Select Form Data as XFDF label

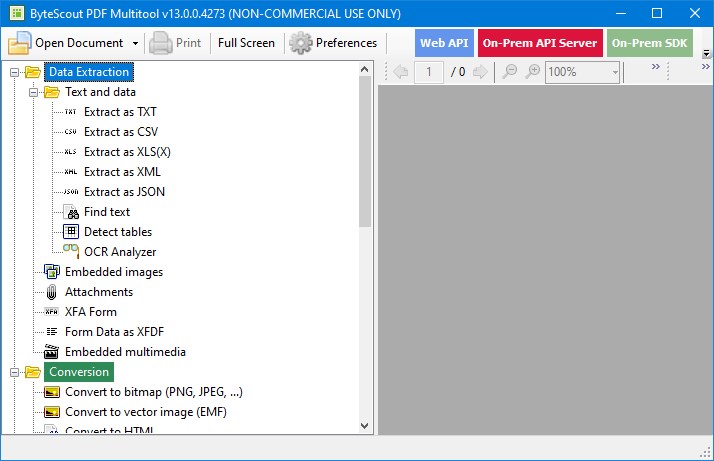coord(114,332)
